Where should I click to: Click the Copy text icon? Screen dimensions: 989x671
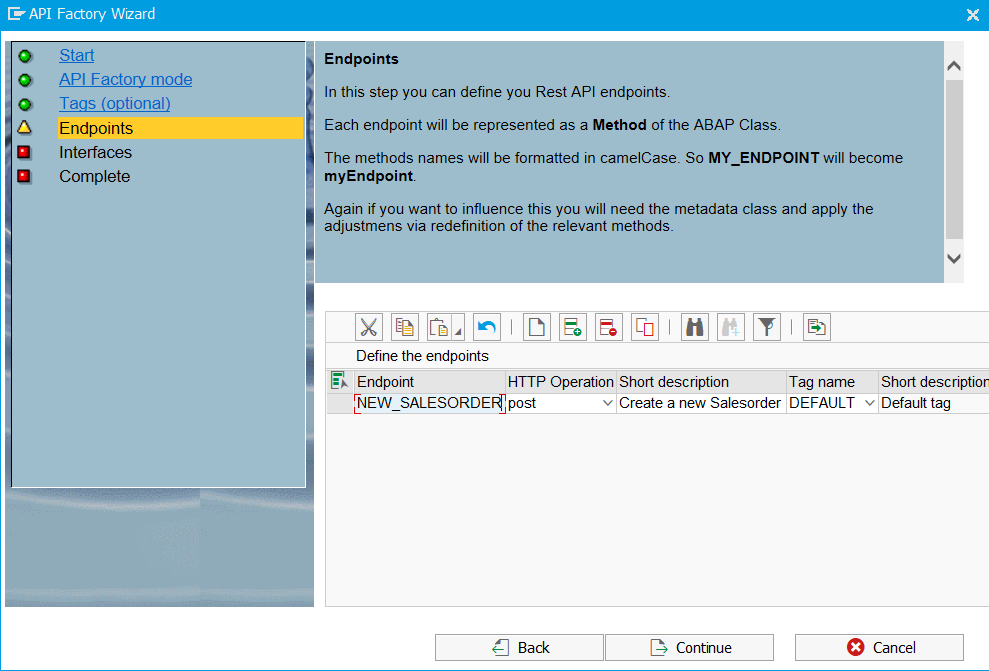(405, 327)
